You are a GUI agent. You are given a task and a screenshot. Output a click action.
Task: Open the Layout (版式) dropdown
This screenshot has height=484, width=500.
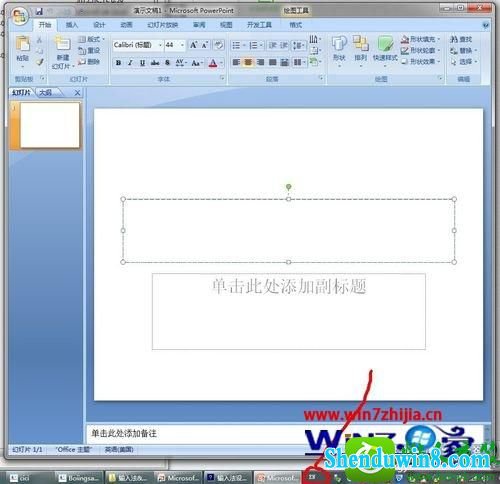click(x=91, y=39)
